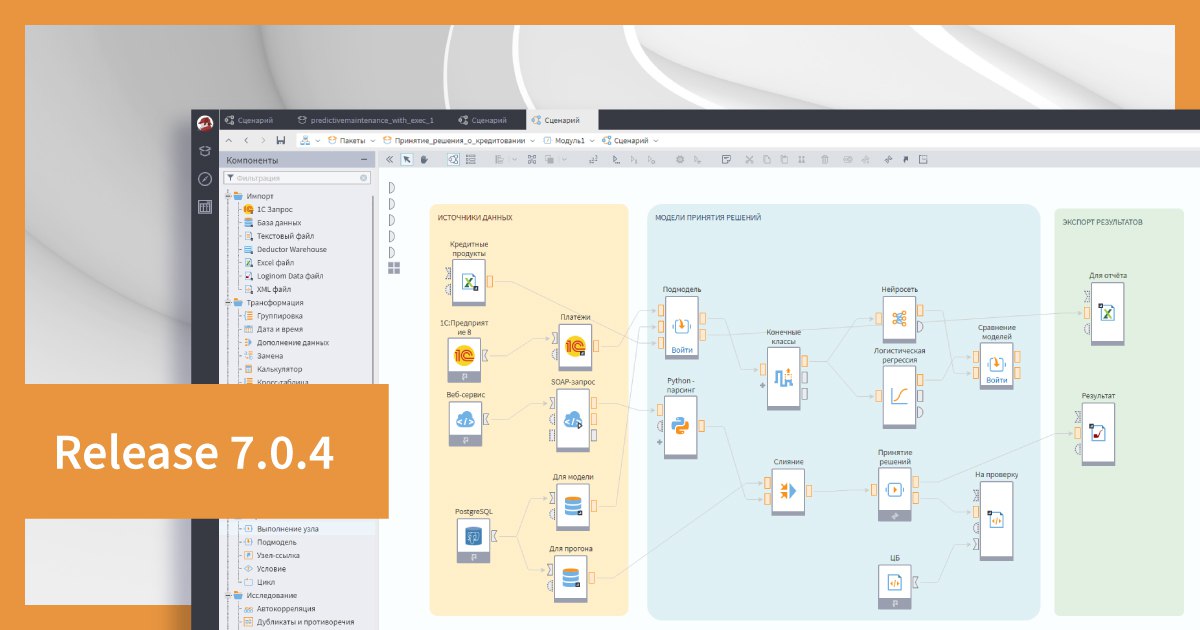Viewport: 1200px width, 630px height.
Task: Click Войти on Сравнение моделей node
Action: (996, 380)
